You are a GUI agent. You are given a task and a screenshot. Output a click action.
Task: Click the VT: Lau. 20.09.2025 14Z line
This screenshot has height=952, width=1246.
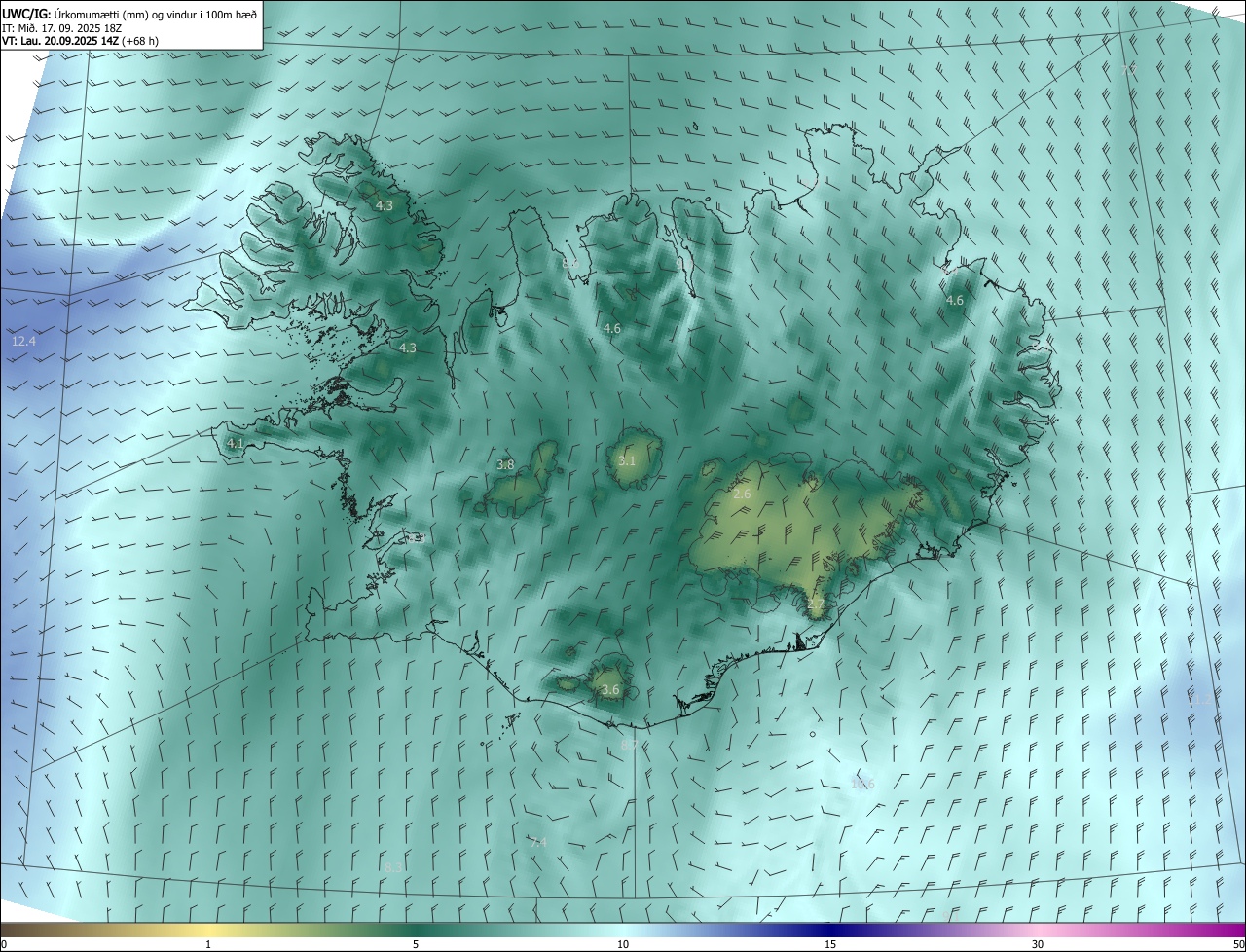click(80, 41)
